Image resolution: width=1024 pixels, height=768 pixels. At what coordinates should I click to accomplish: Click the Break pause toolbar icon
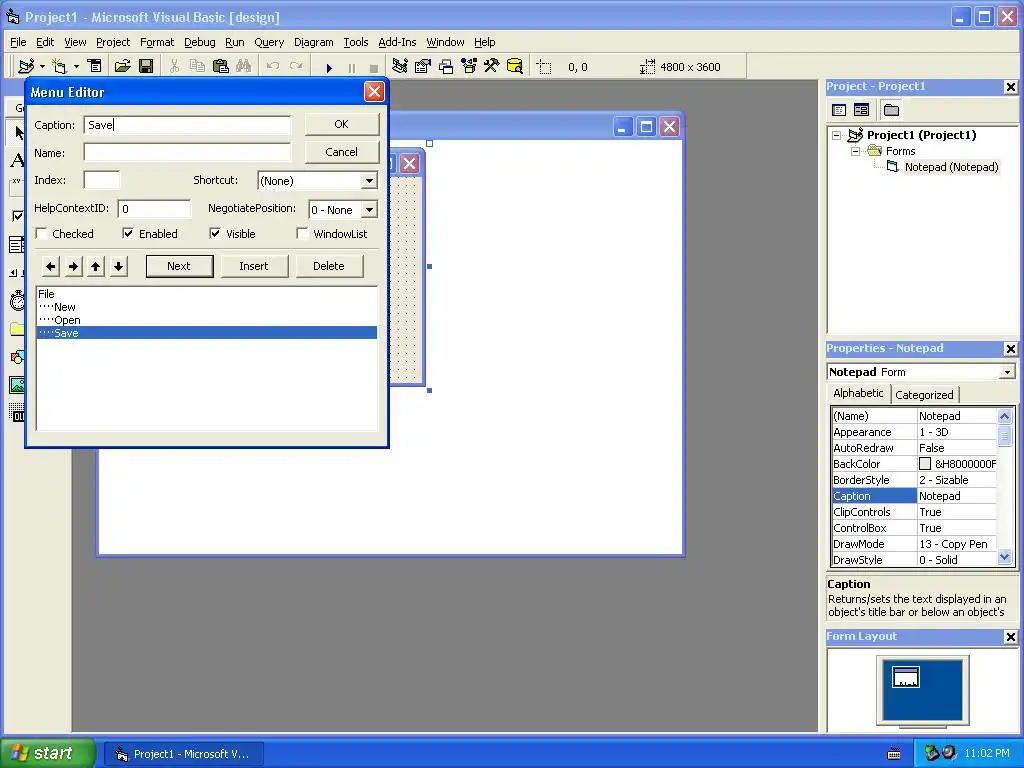click(x=351, y=67)
